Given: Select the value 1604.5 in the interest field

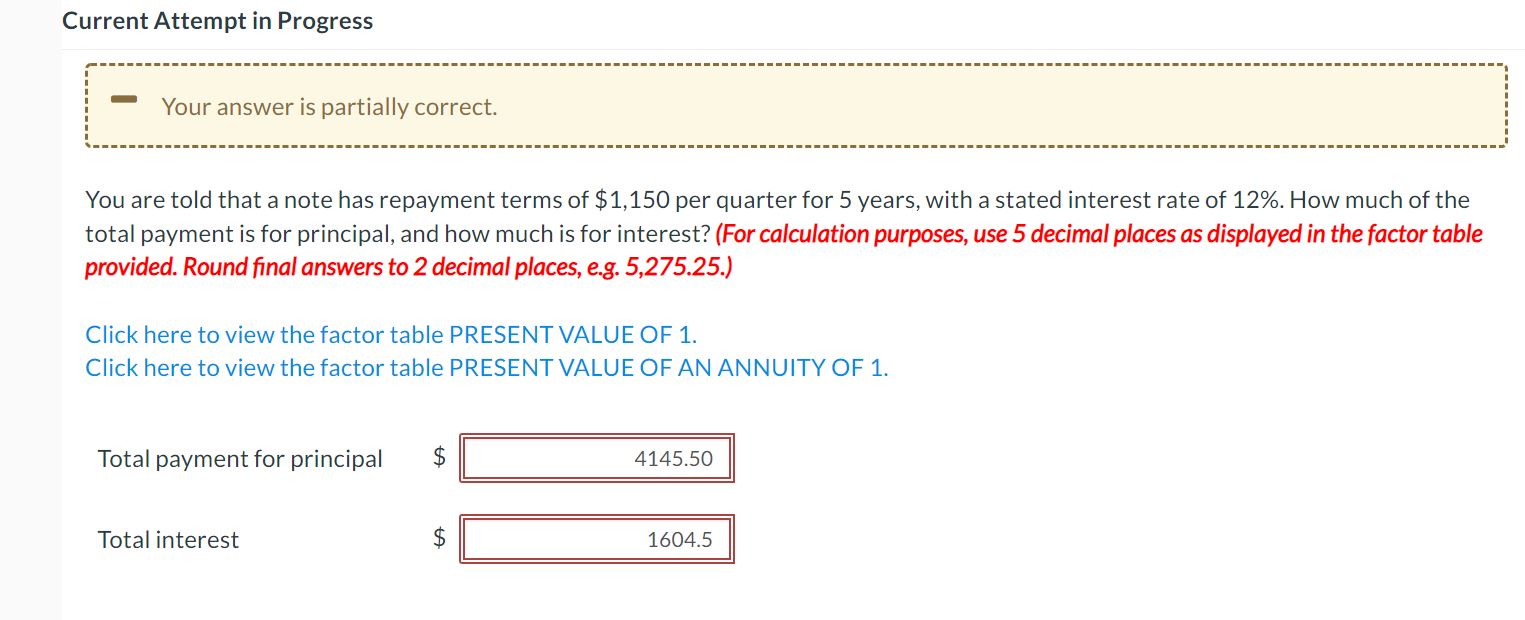Looking at the screenshot, I should (681, 538).
